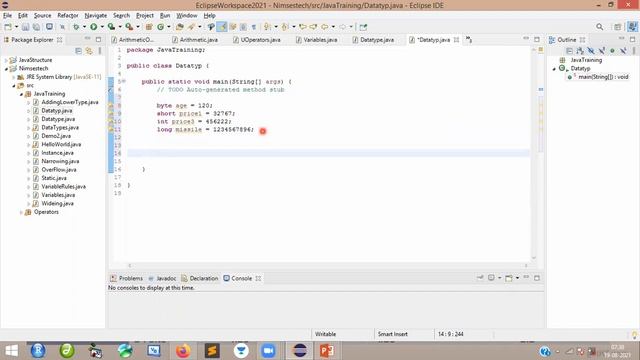
Task: Switch to the Javadoc tab
Action: click(162, 278)
